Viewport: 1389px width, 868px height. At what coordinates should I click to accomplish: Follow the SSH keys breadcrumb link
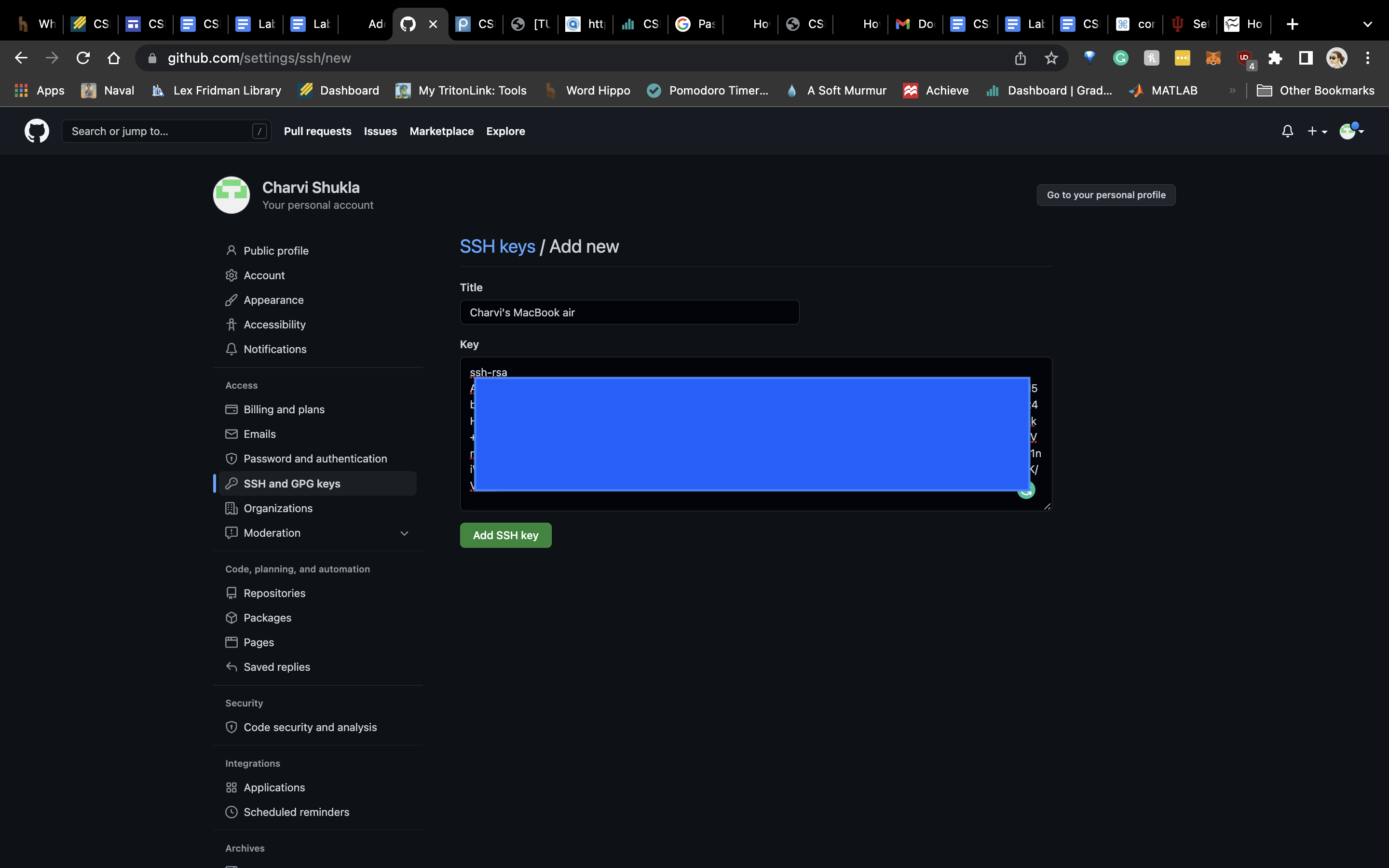[497, 246]
